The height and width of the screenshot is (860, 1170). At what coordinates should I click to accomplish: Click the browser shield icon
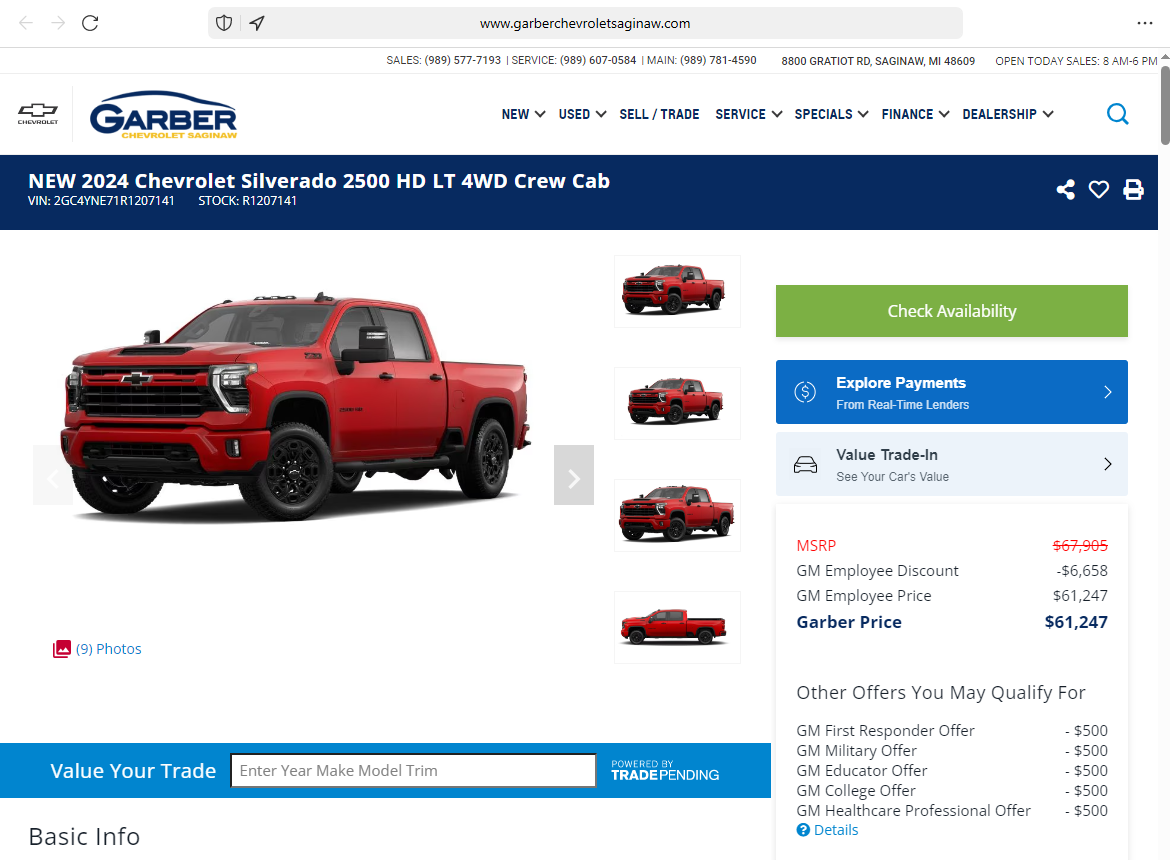[224, 23]
